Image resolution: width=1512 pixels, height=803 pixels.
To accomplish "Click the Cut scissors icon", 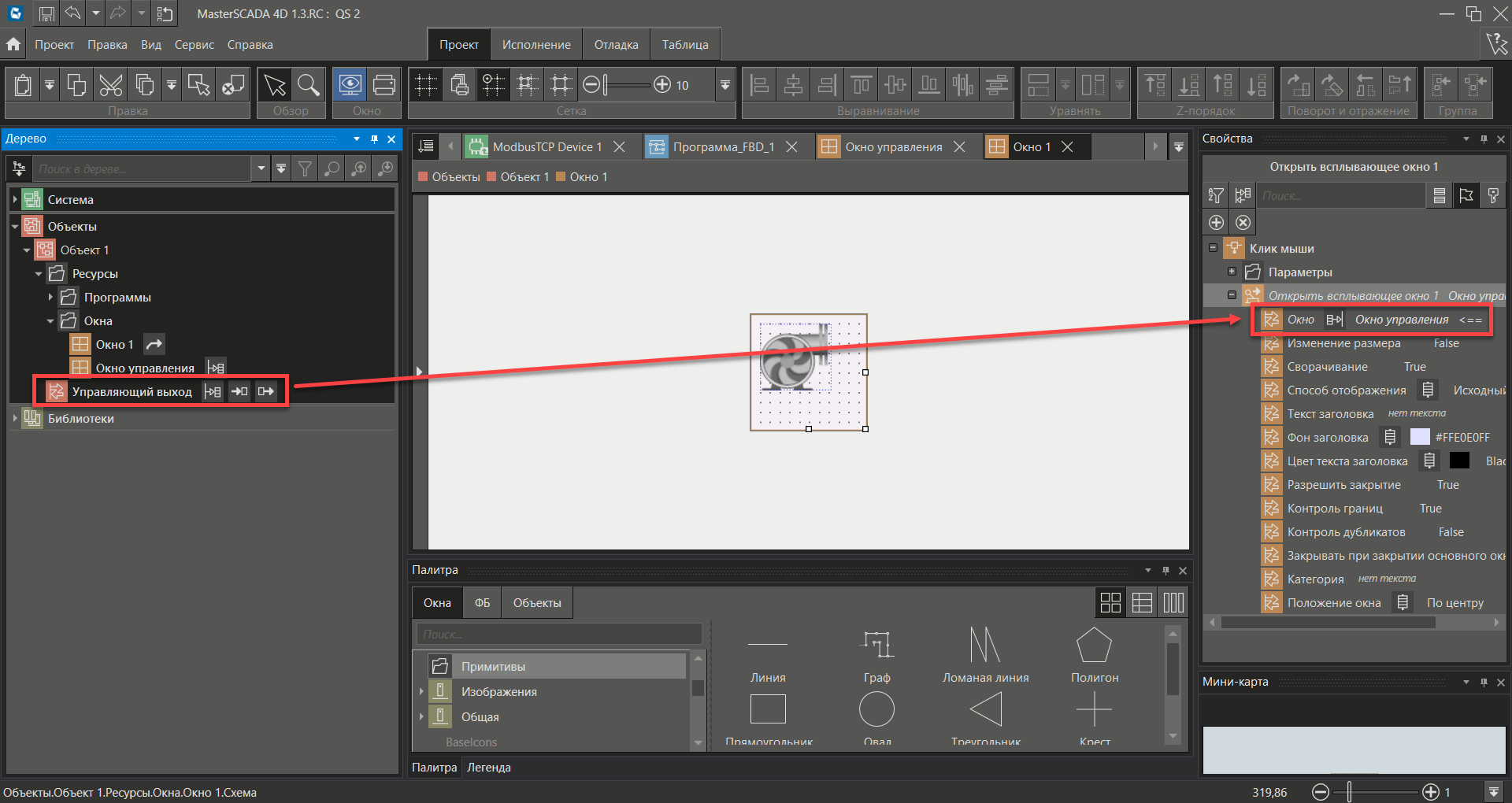I will pyautogui.click(x=110, y=84).
